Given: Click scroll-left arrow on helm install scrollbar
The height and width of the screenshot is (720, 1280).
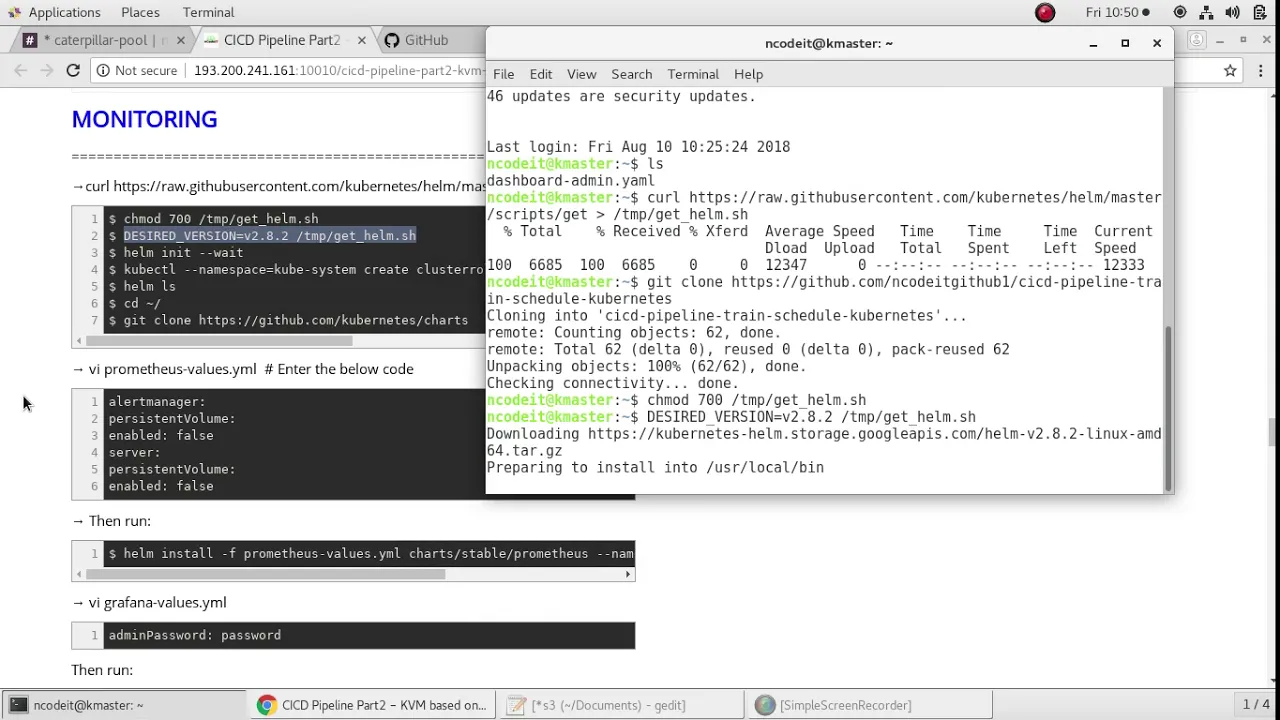Looking at the screenshot, I should coord(78,574).
